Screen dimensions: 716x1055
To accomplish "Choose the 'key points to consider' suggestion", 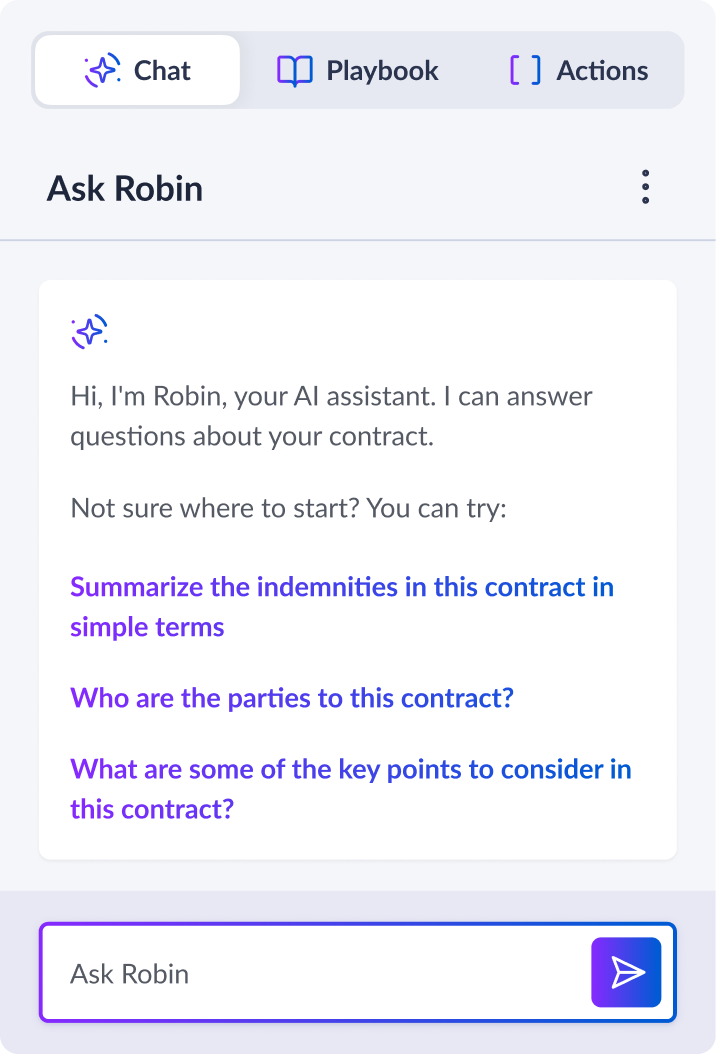I will click(350, 770).
